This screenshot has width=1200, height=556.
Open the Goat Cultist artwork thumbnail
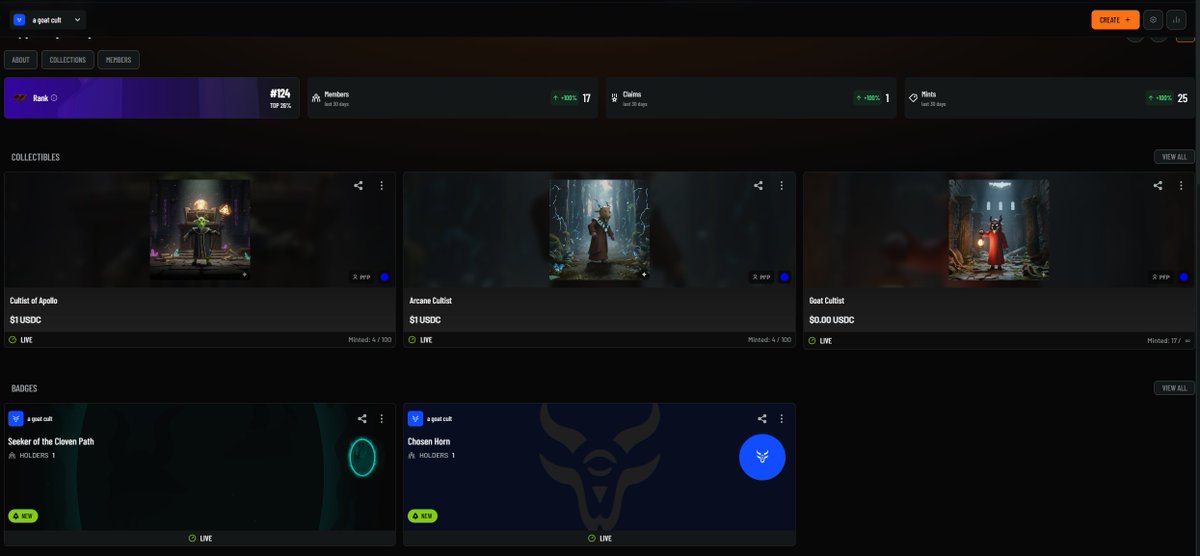click(999, 230)
